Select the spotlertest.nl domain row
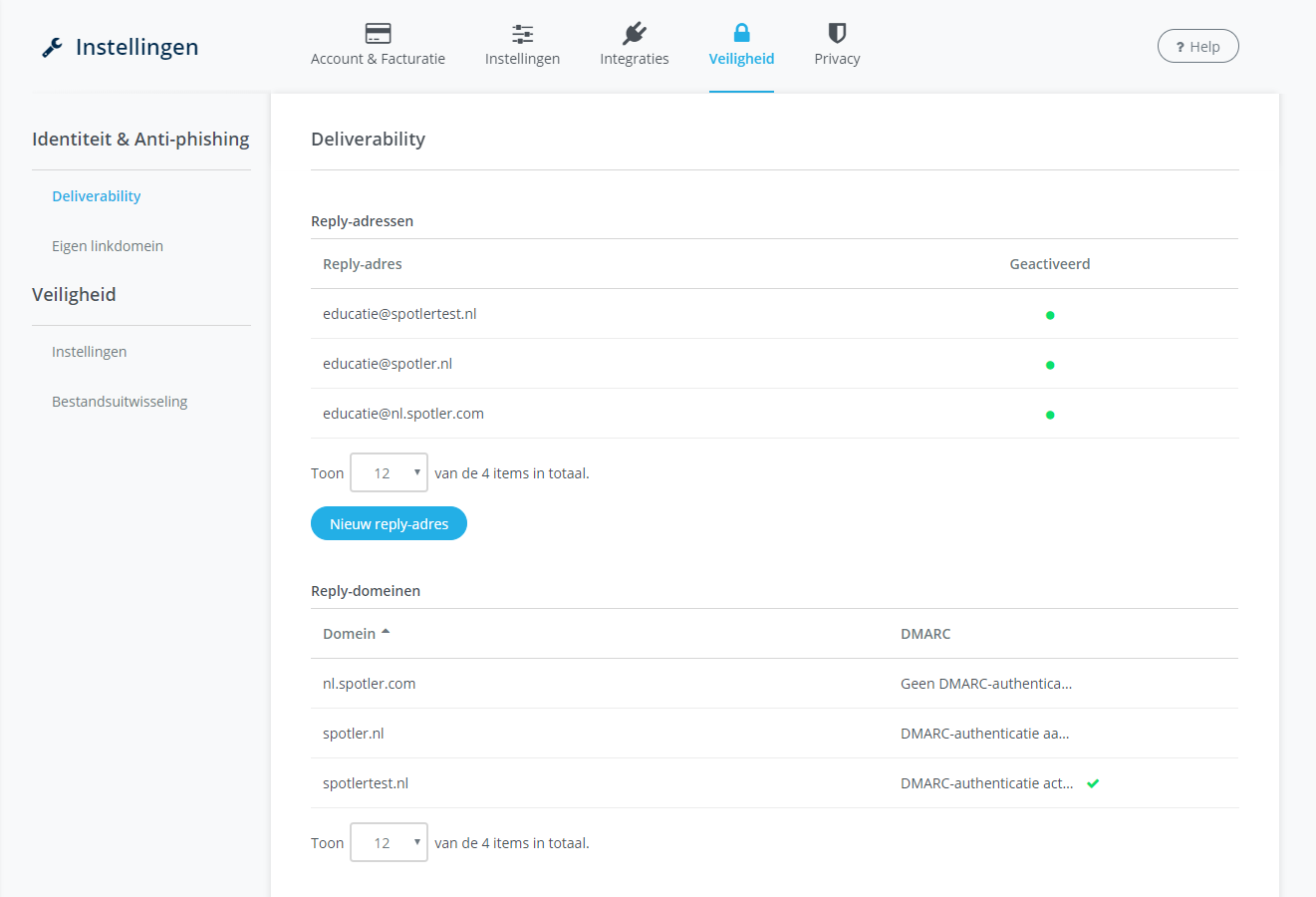Screen dimensions: 1316x897 click(774, 783)
